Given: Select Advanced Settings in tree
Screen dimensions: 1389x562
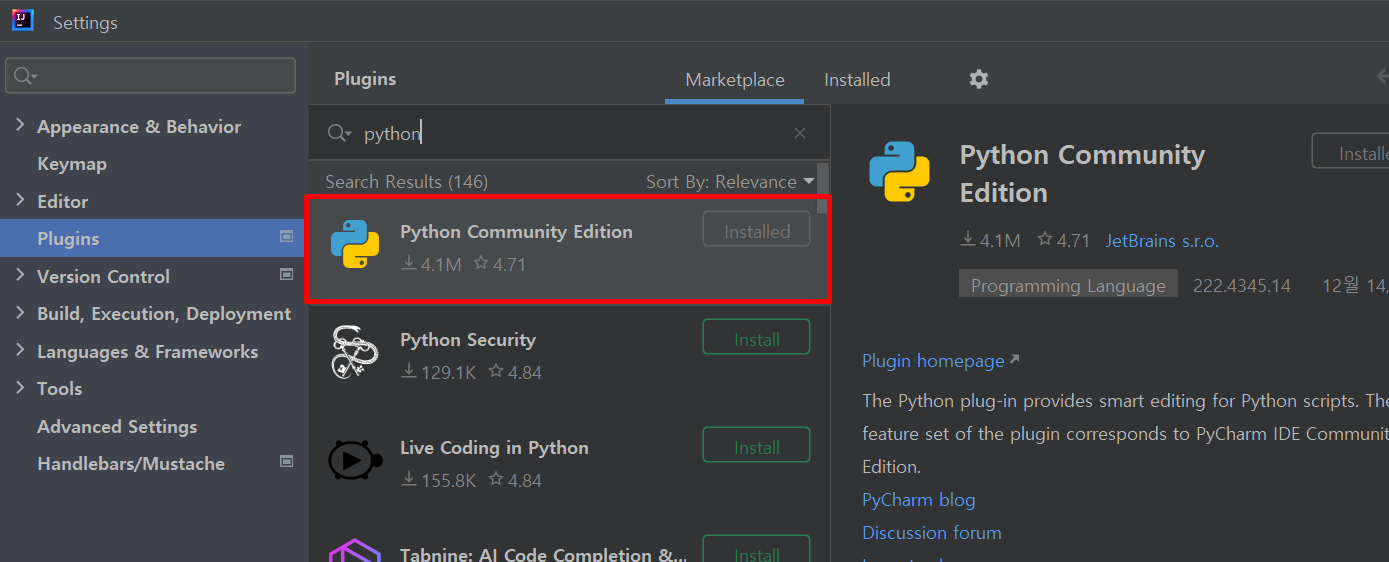Looking at the screenshot, I should point(117,427).
